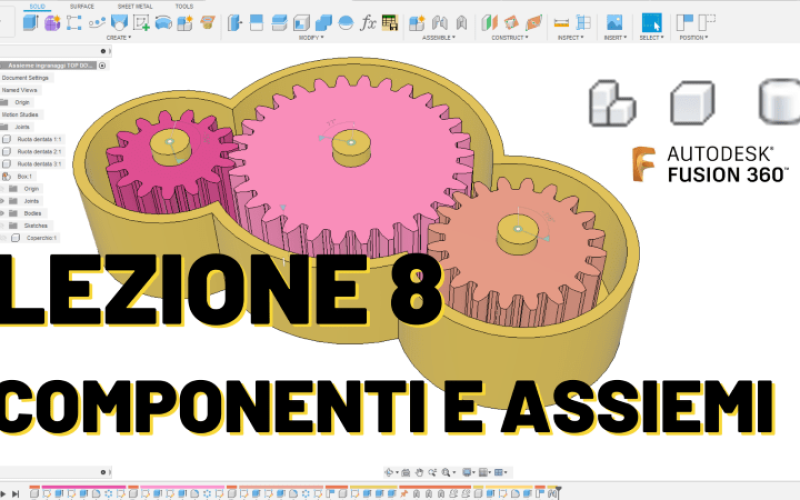
Task: Click New Component icon in Assemble group
Action: coord(417,23)
